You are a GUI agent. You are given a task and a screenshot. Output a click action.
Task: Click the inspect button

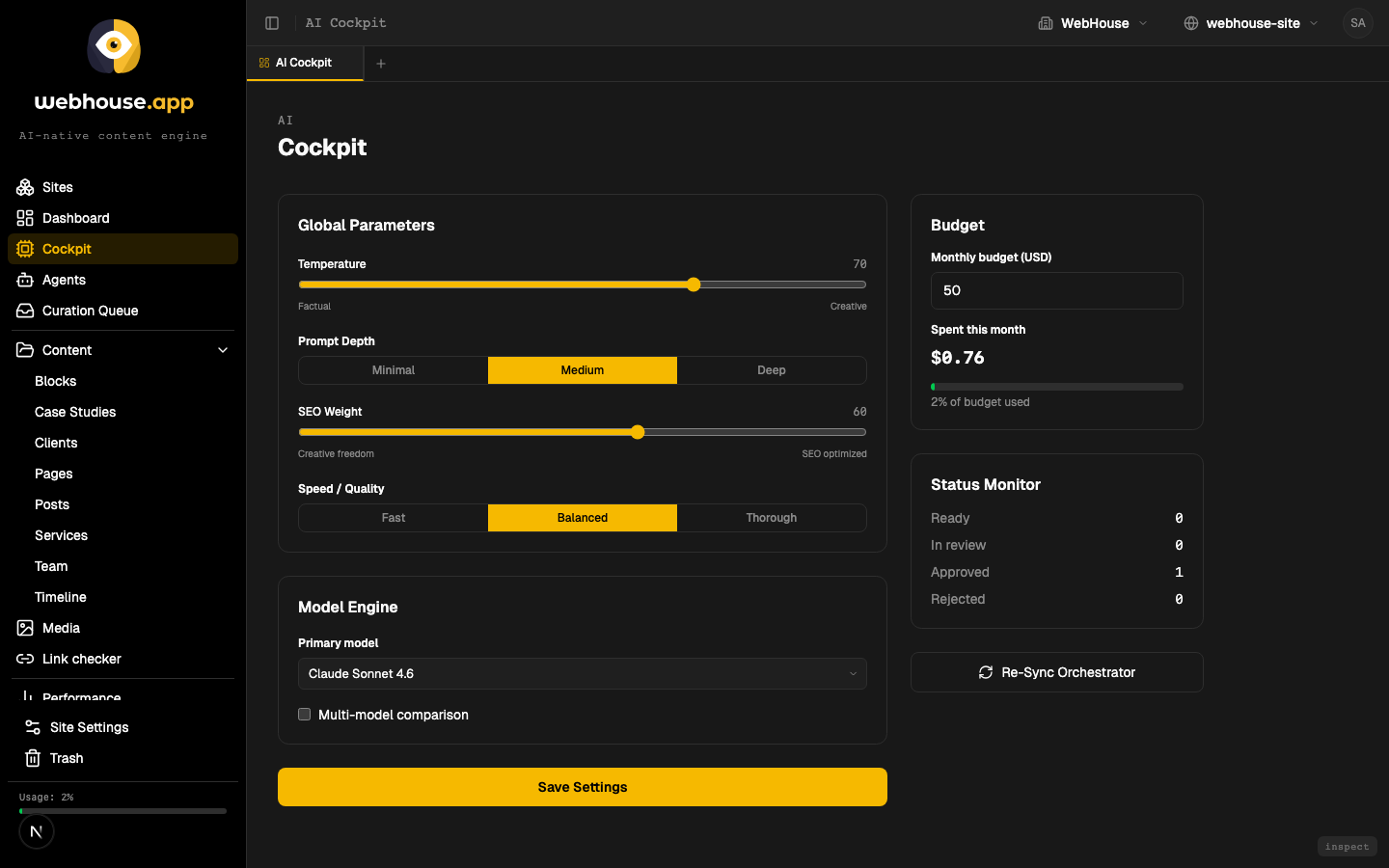point(1347,847)
